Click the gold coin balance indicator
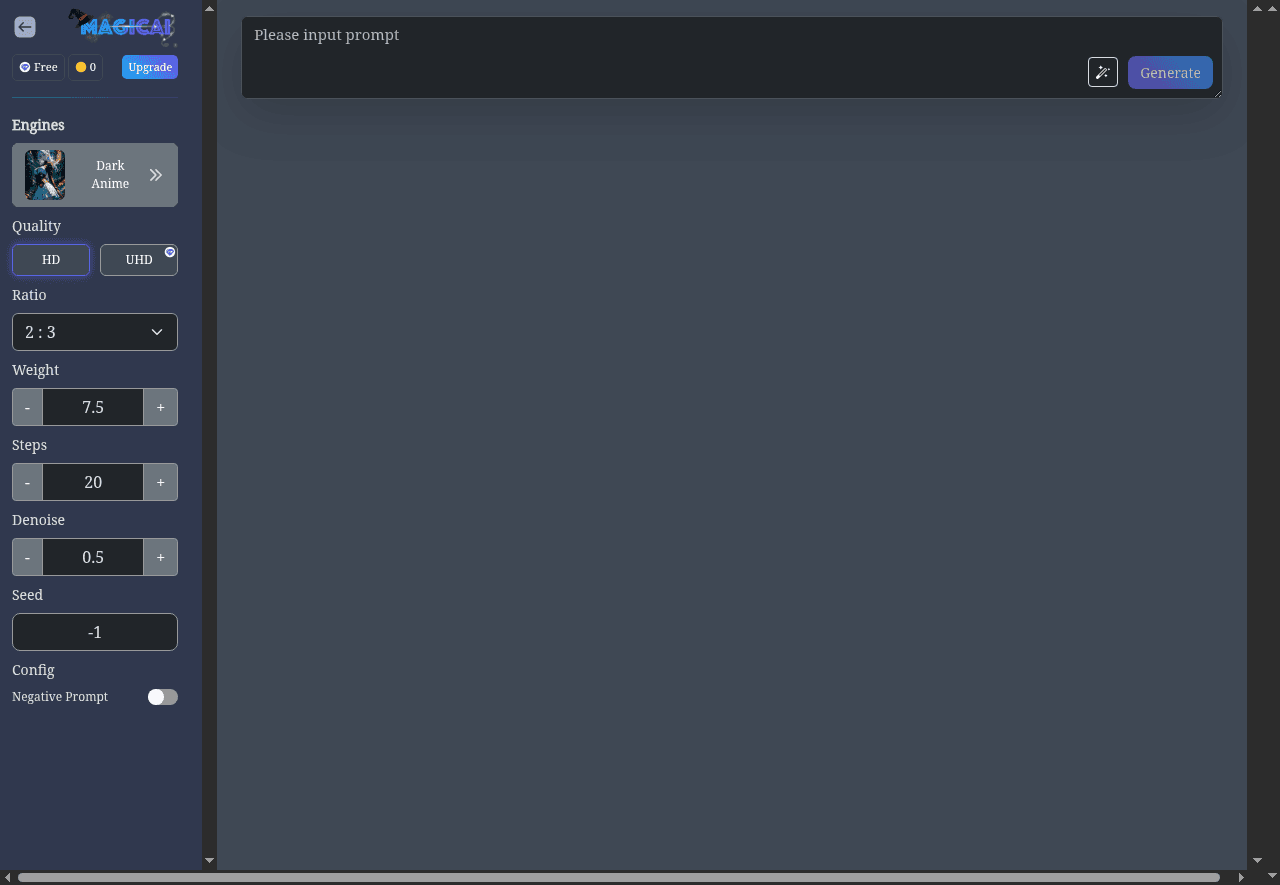Screen dimensions: 1280x885 (x=86, y=67)
